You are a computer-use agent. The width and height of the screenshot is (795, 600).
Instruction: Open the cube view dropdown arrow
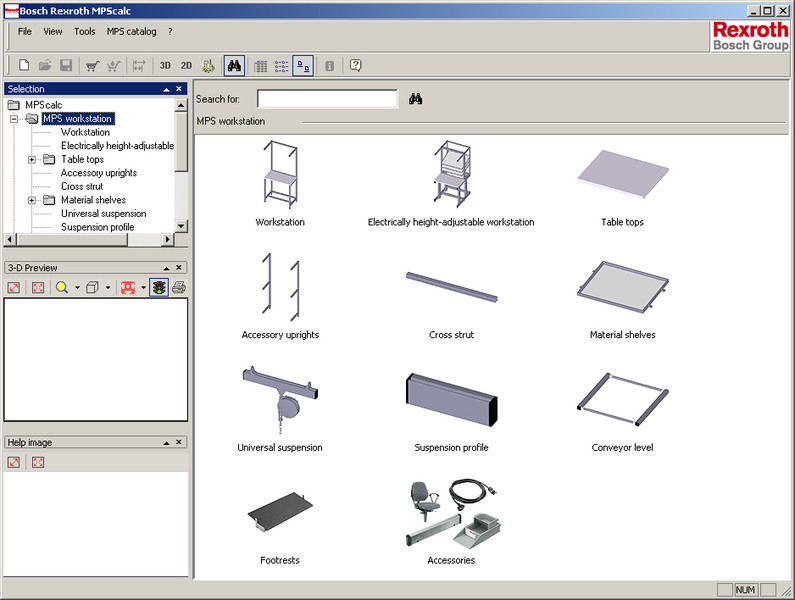(107, 288)
